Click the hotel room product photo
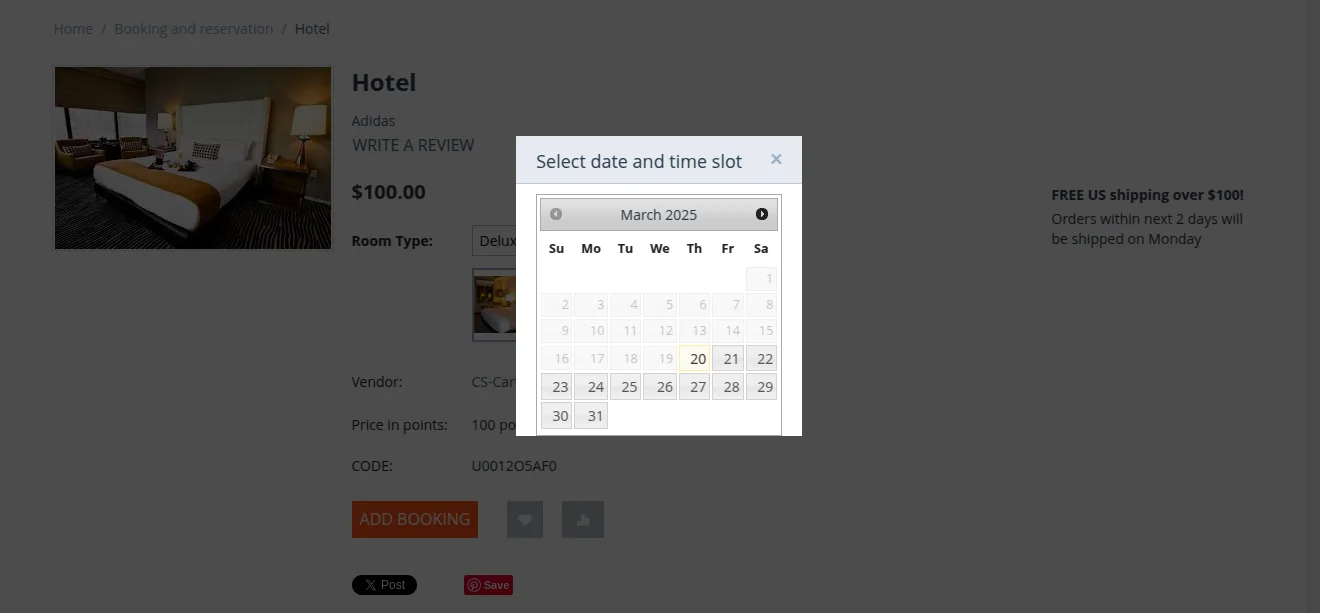 192,157
